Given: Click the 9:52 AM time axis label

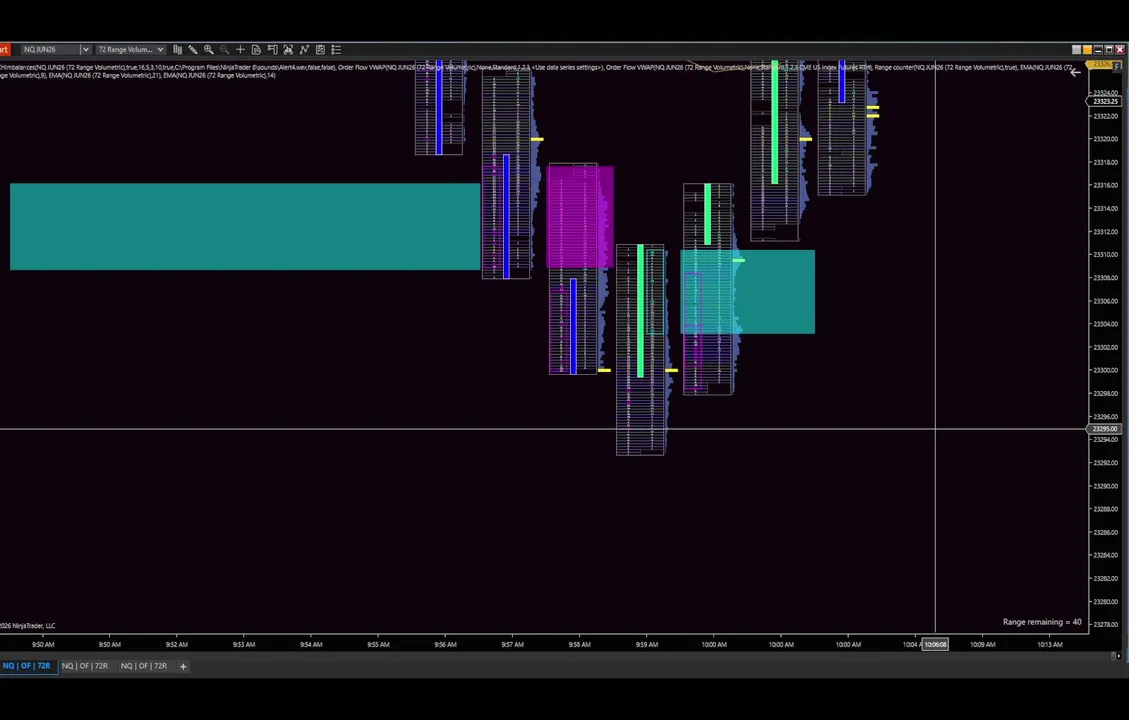Looking at the screenshot, I should [176, 644].
